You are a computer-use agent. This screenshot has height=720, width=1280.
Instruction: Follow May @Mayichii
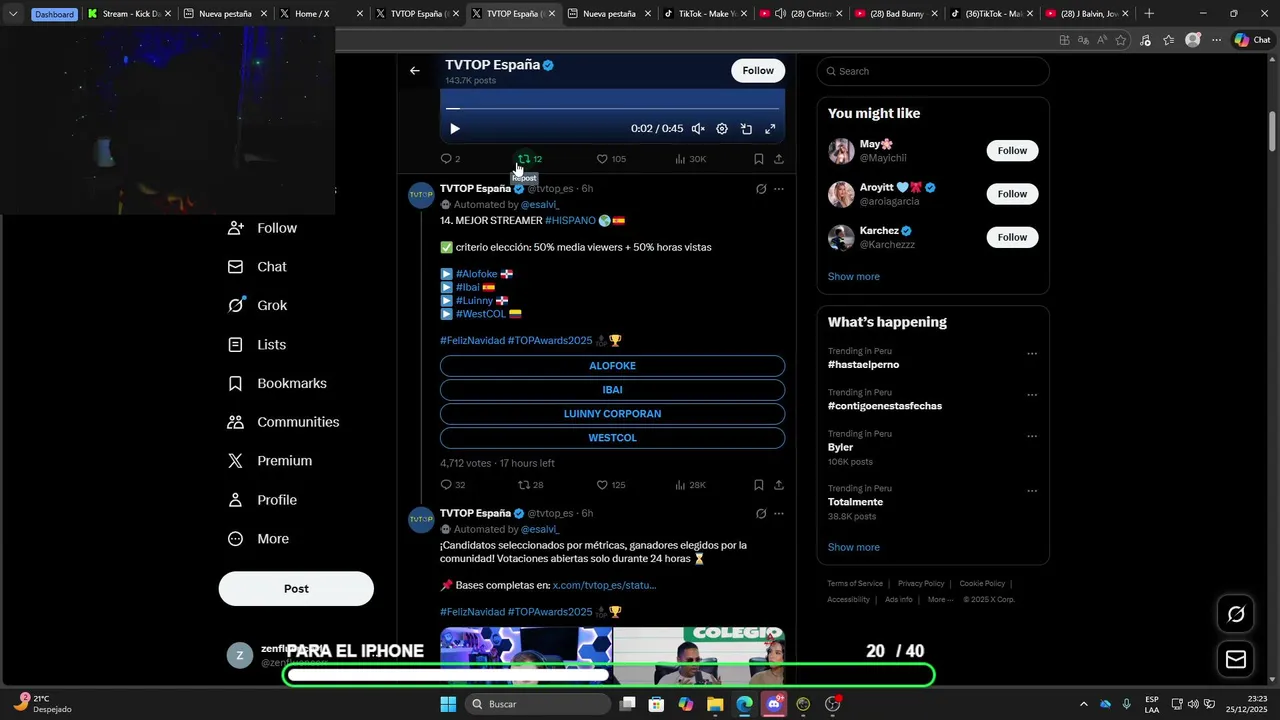(1012, 151)
